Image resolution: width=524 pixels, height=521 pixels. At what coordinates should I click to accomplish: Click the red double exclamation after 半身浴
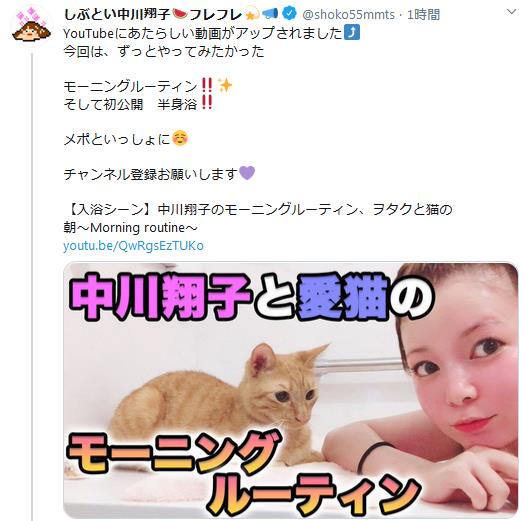pos(207,103)
